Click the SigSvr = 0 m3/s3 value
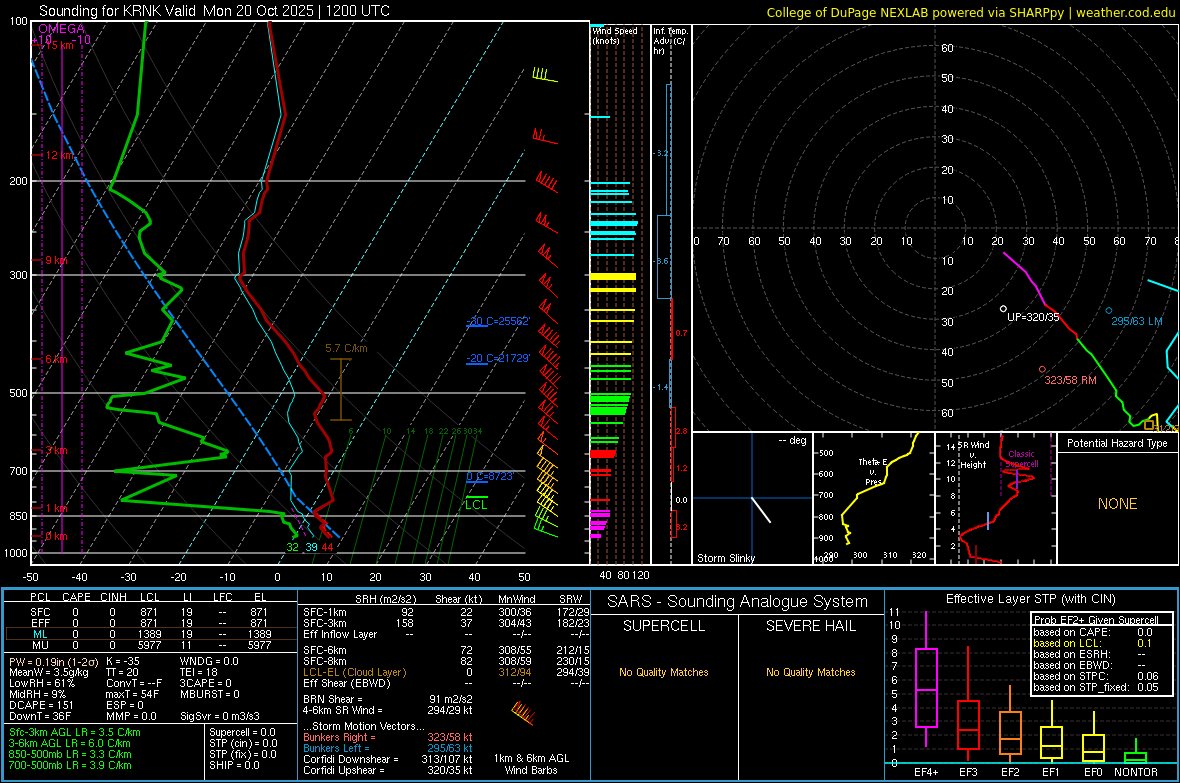 pyautogui.click(x=220, y=716)
